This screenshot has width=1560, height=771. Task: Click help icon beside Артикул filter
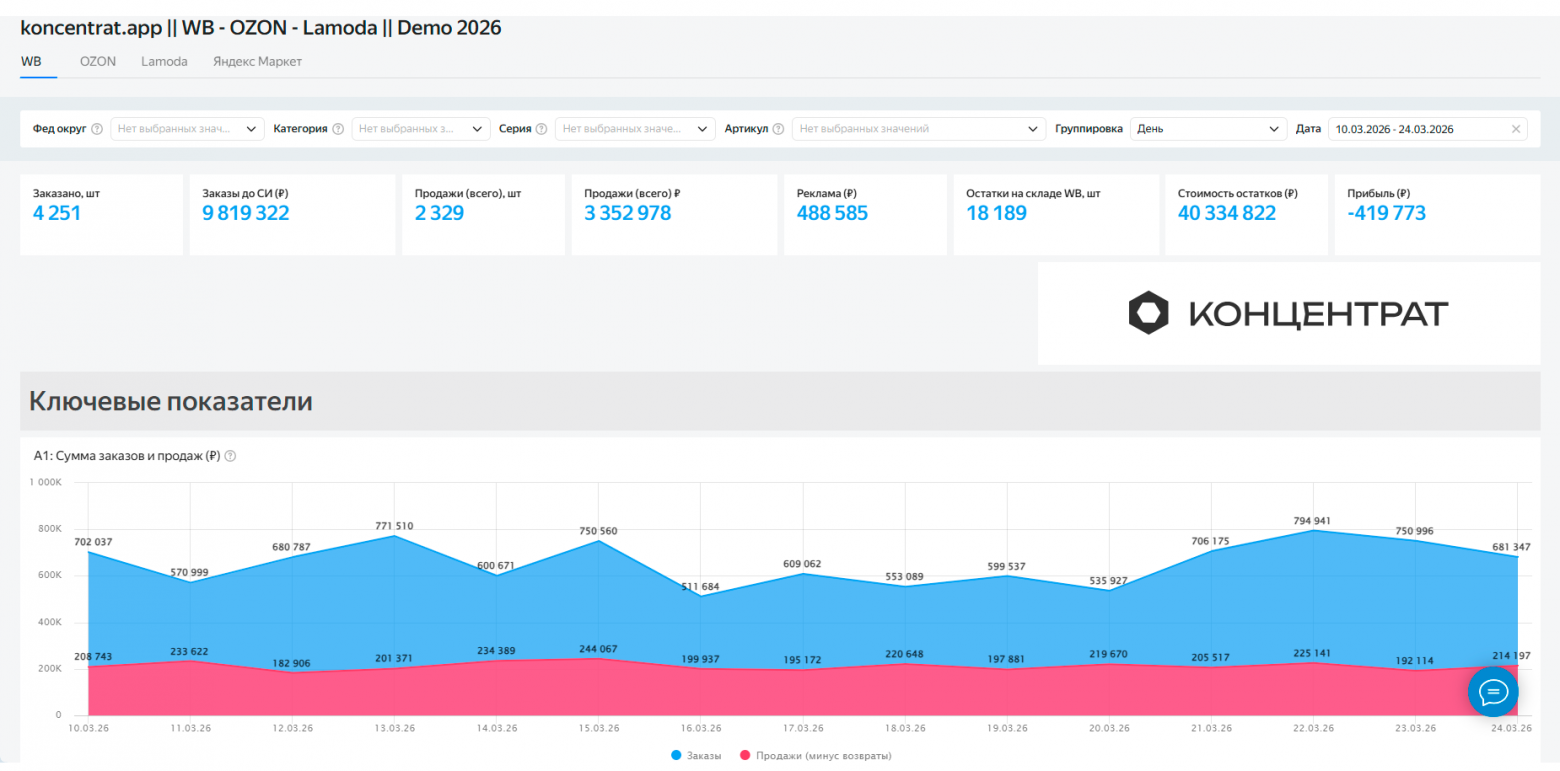(779, 129)
